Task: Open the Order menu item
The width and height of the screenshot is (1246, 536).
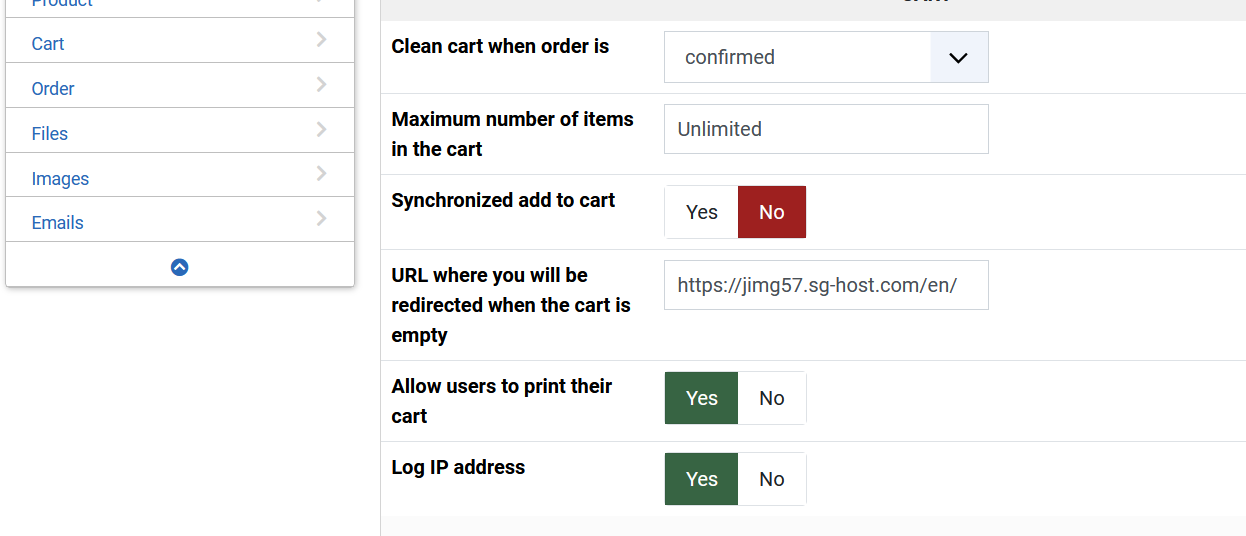Action: tap(53, 89)
